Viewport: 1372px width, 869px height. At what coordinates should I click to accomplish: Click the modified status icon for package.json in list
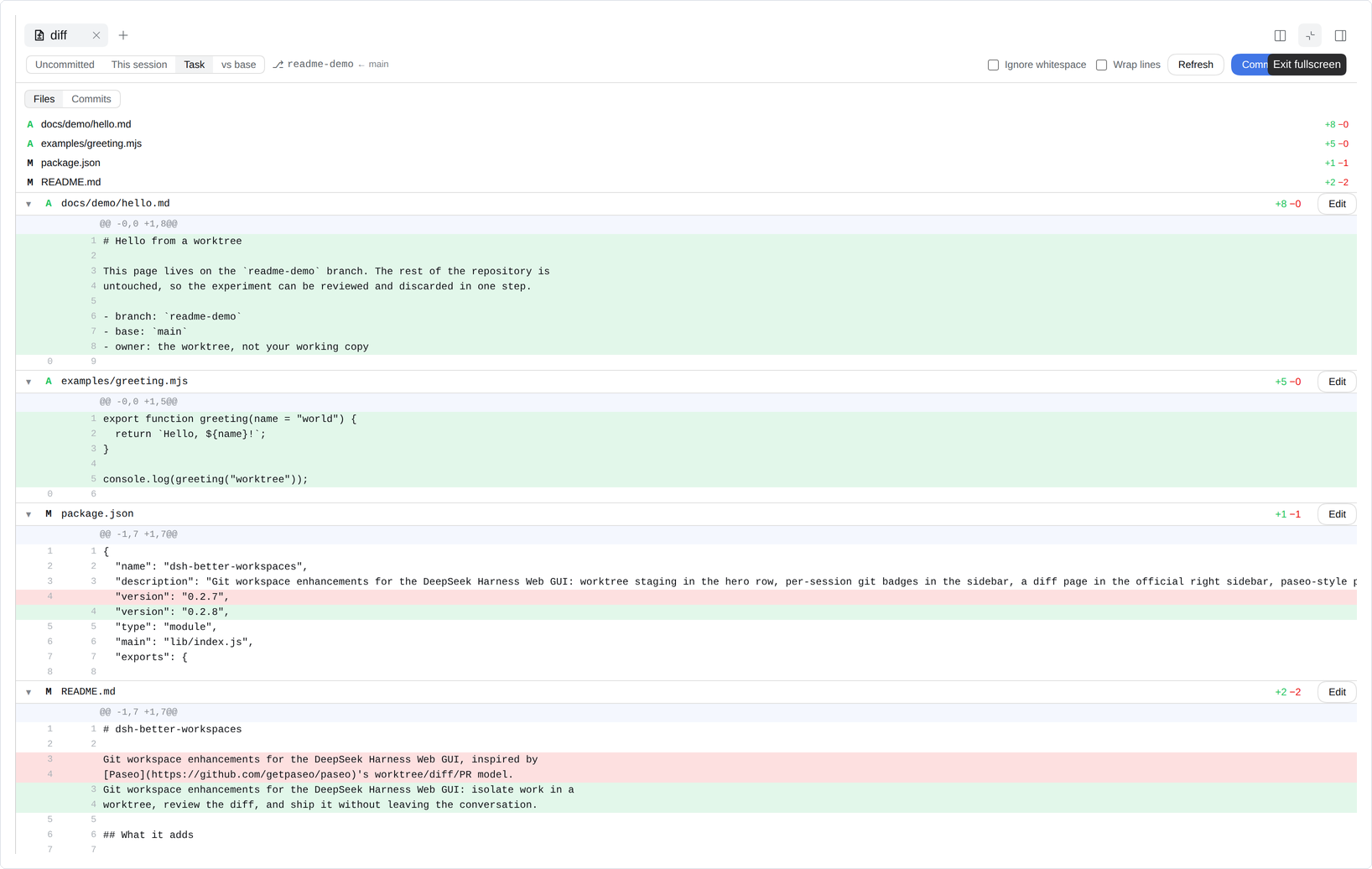30,163
